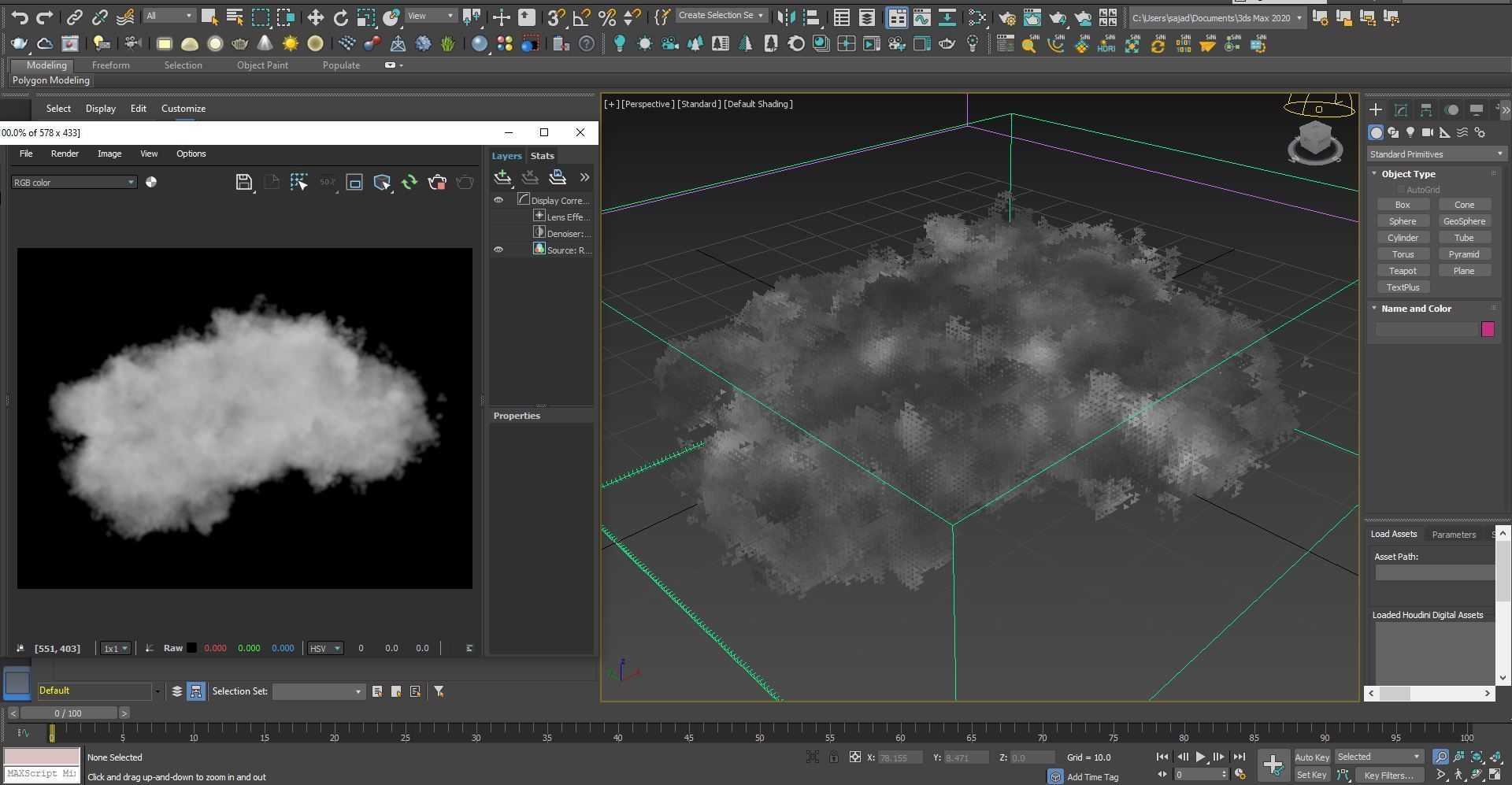Click the grass plant icon
The image size is (1512, 785).
coord(448,44)
